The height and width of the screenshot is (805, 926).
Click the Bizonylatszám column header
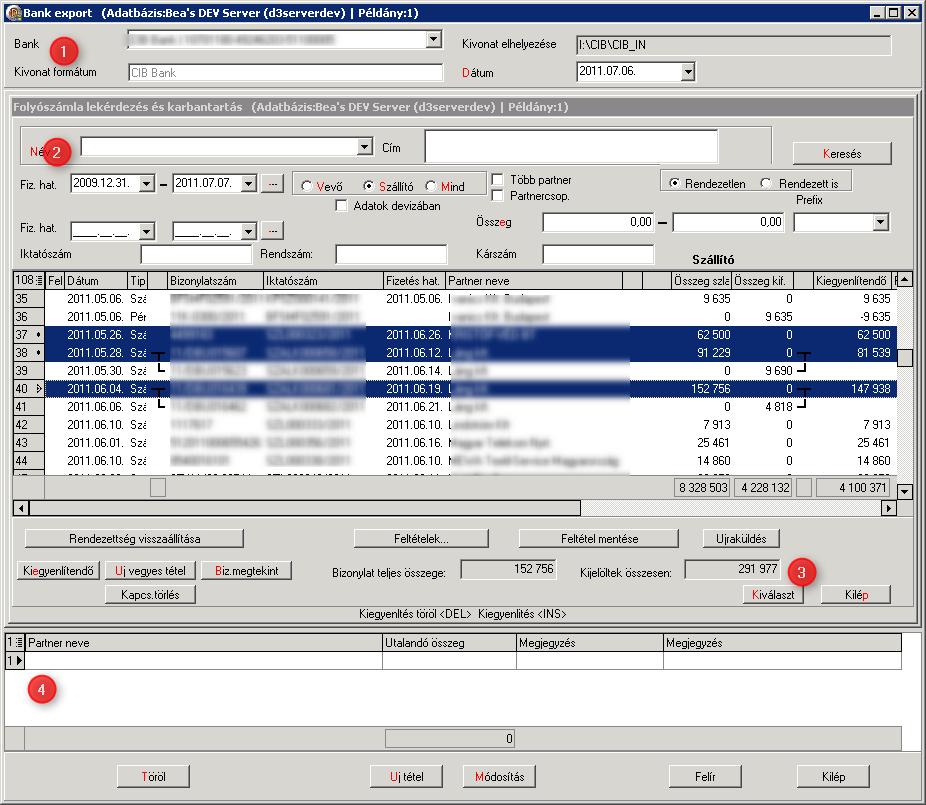coord(215,281)
